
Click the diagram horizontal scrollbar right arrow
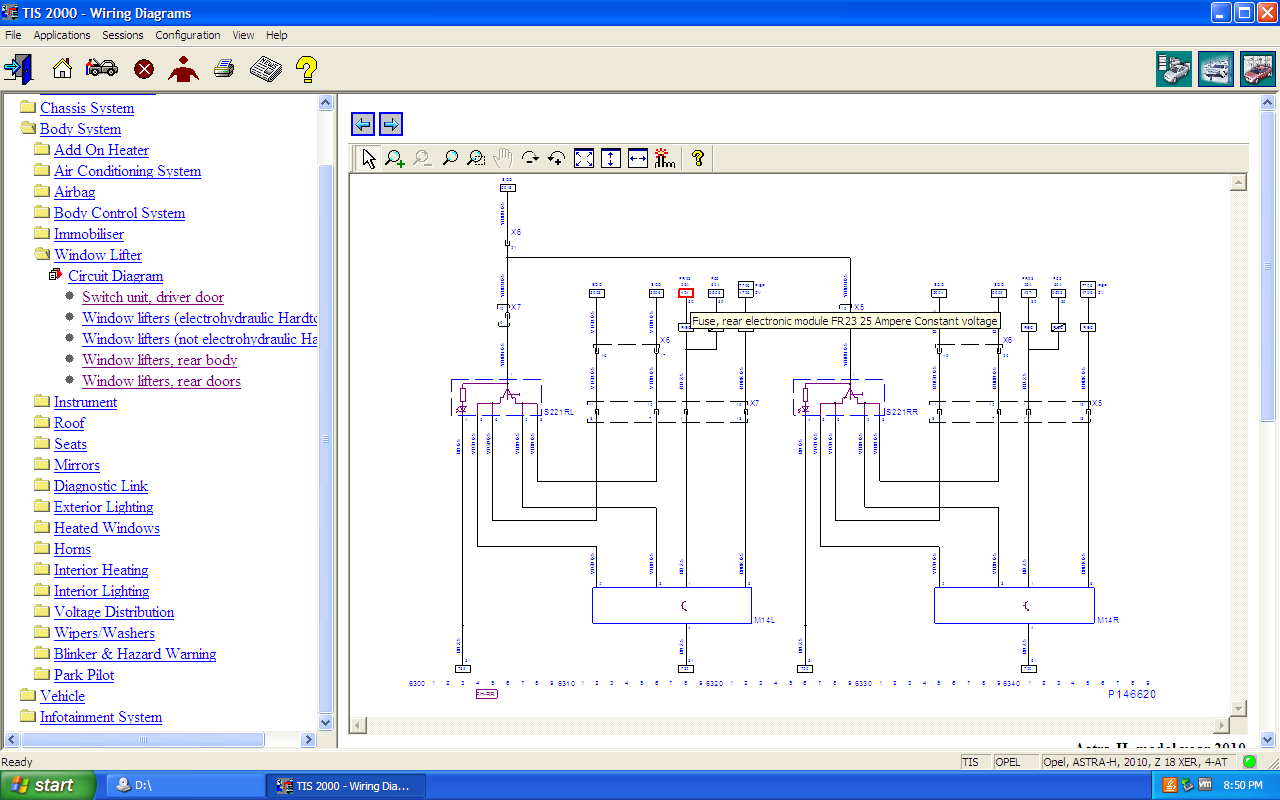1221,725
